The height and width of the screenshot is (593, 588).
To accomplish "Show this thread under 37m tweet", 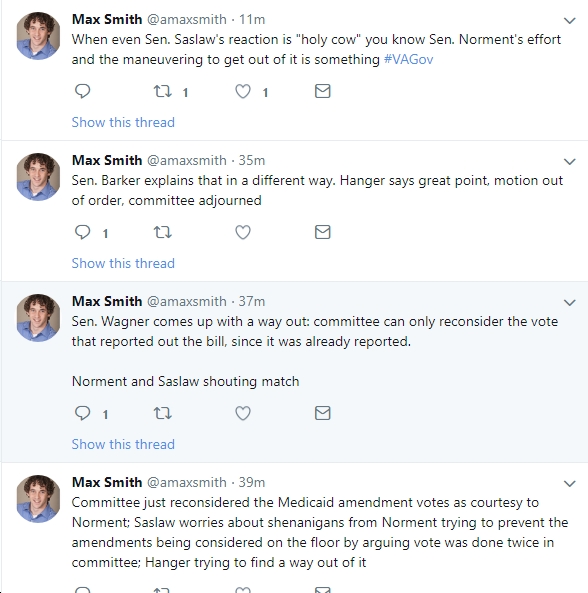I will tap(123, 444).
